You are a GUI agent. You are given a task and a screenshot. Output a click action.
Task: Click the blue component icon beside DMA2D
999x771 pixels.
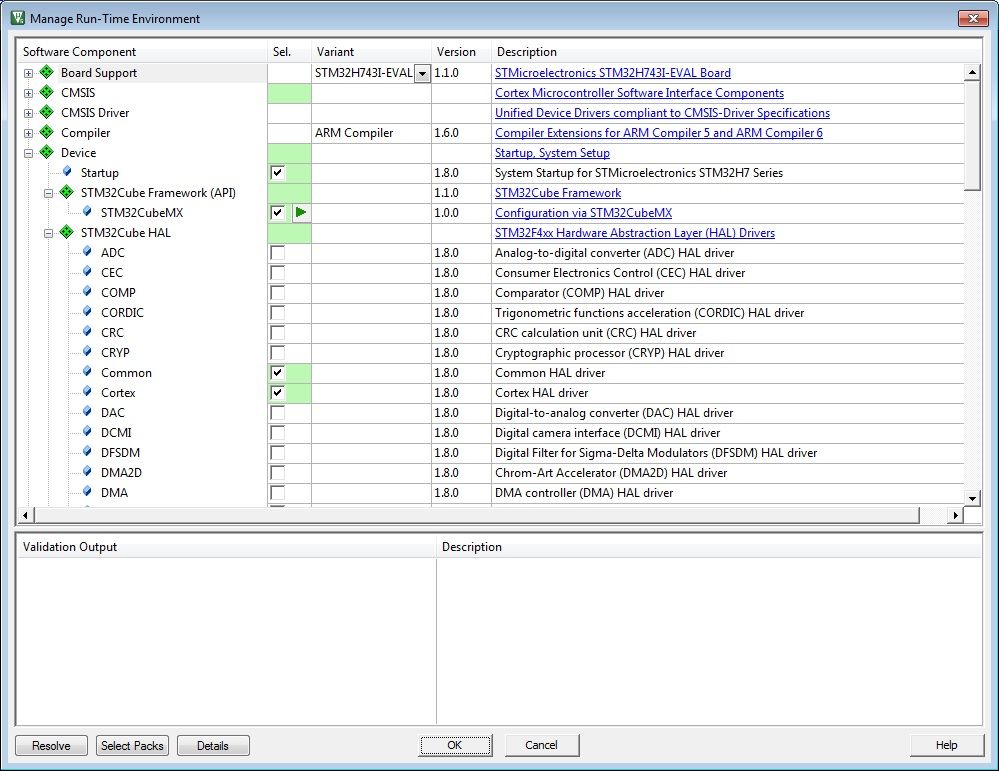tap(87, 472)
